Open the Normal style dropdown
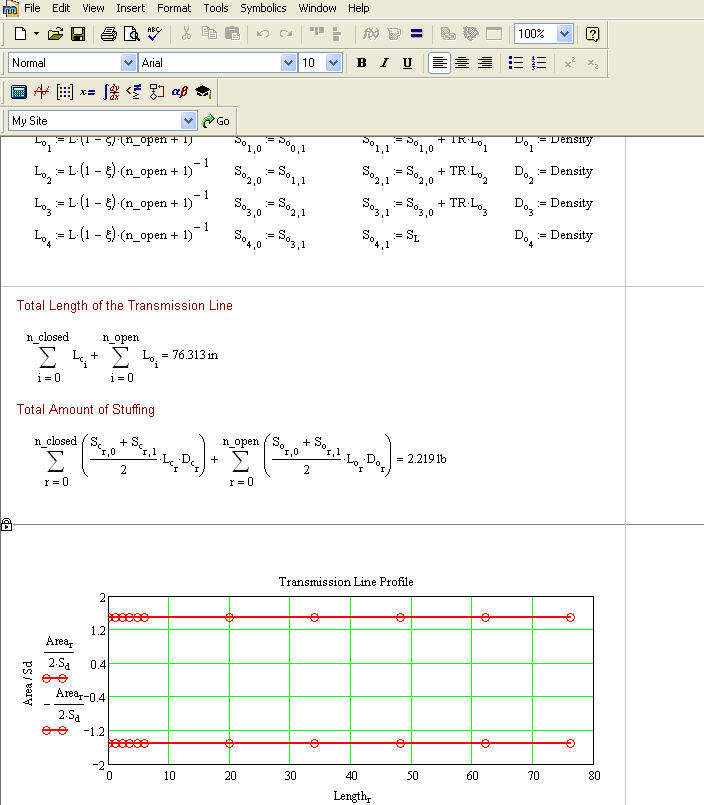 pyautogui.click(x=128, y=63)
